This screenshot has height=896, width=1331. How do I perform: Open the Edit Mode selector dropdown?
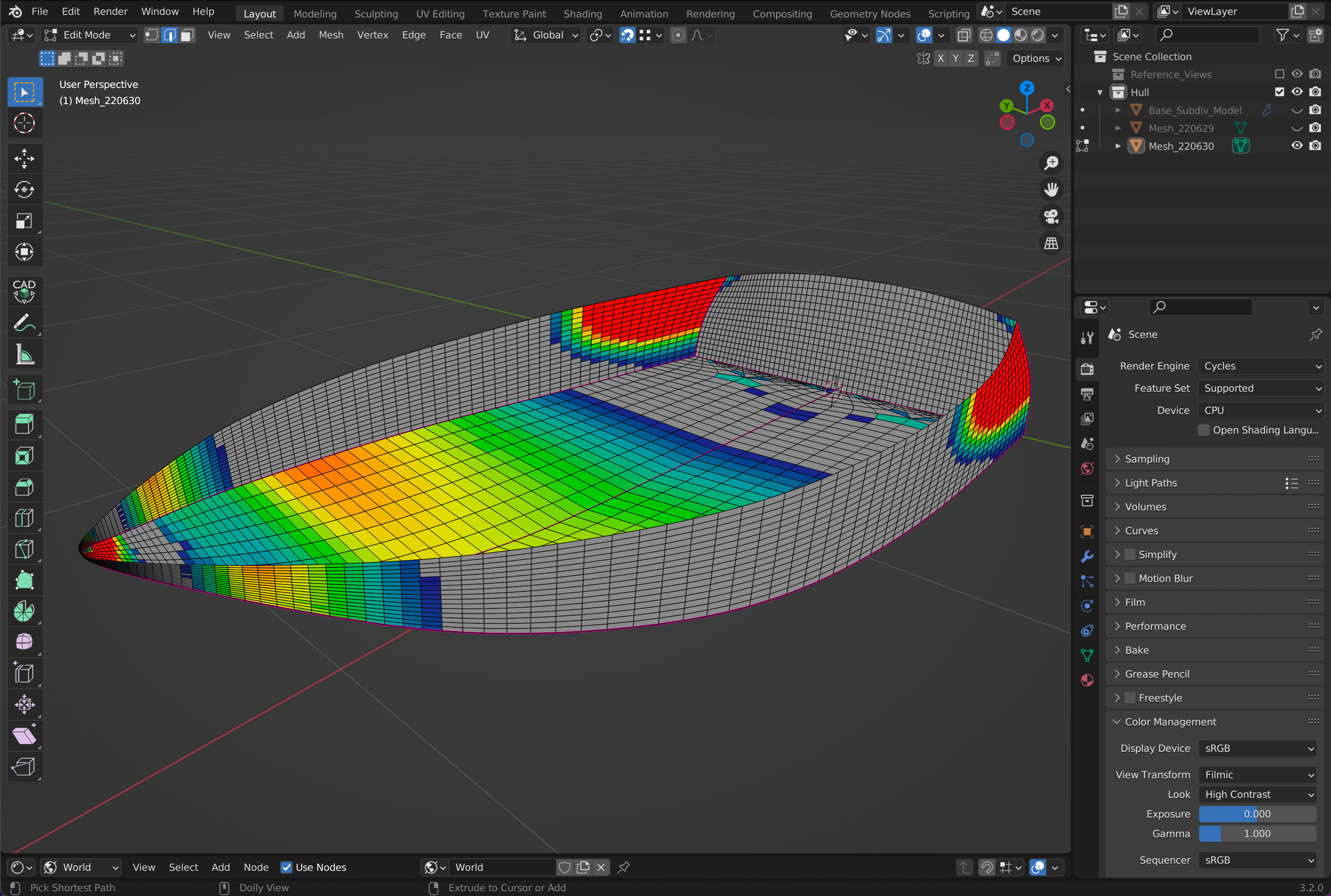[x=90, y=35]
